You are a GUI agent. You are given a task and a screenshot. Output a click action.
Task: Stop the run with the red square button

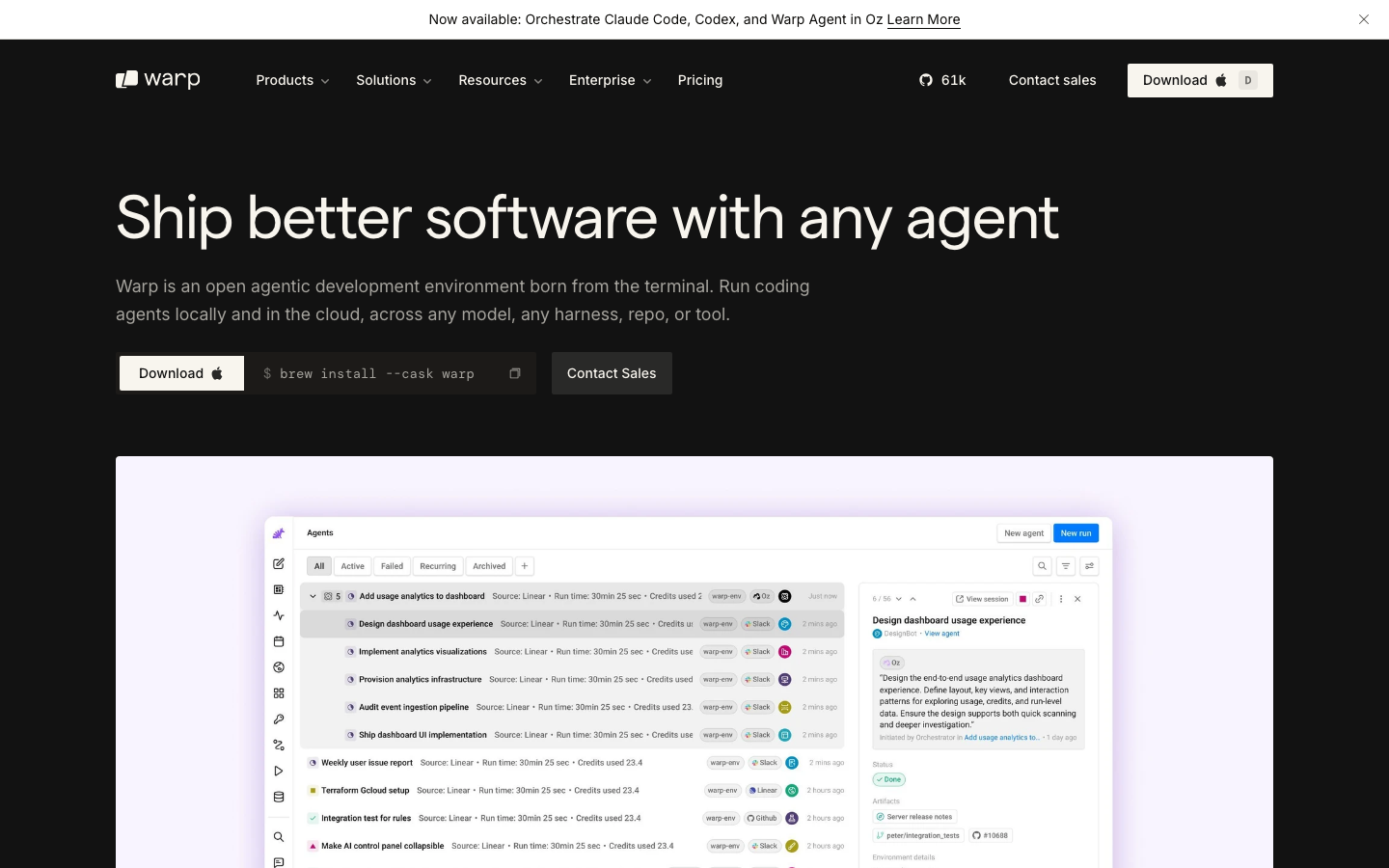coord(1022,599)
